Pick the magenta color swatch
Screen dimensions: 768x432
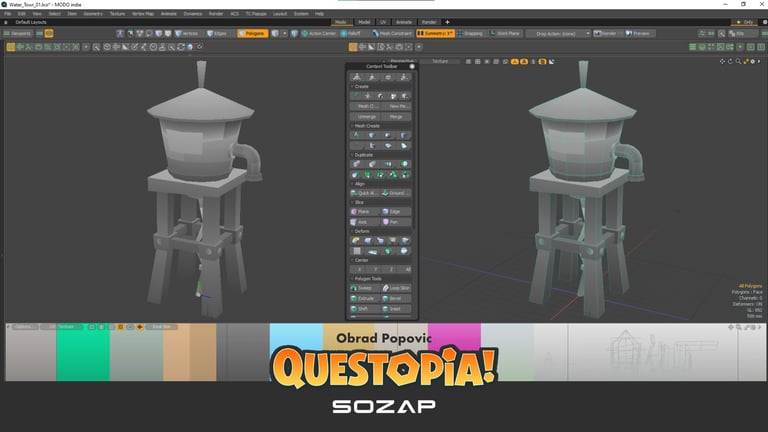pyautogui.click(x=454, y=338)
